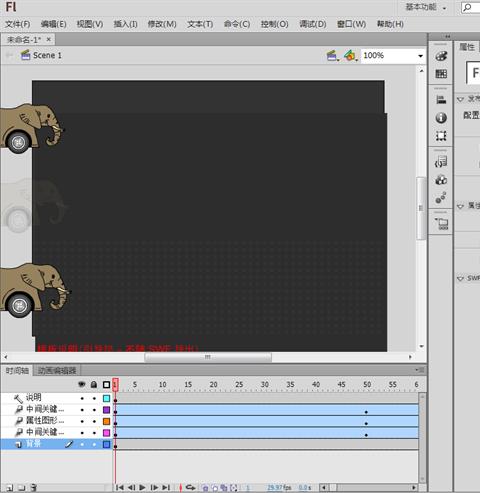Open the 100% zoom dropdown
480x493 pixels.
click(393, 56)
